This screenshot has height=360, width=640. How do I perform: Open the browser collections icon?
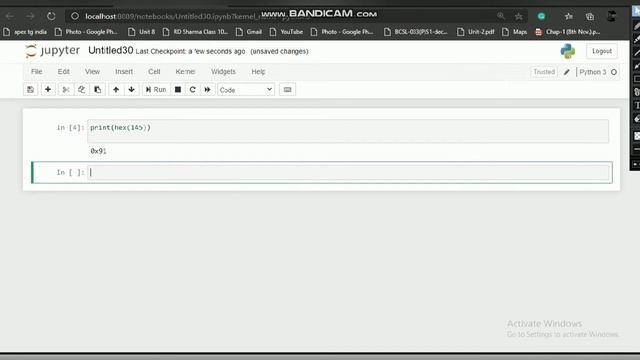[x=590, y=16]
